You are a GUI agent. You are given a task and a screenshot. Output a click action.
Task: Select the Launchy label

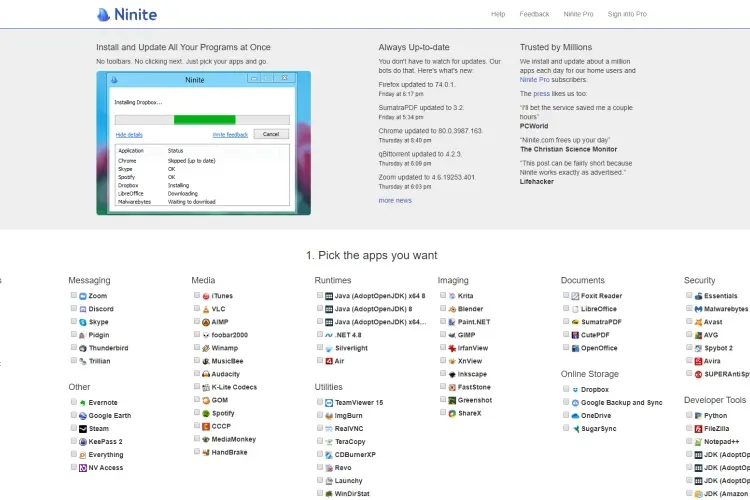(x=348, y=481)
